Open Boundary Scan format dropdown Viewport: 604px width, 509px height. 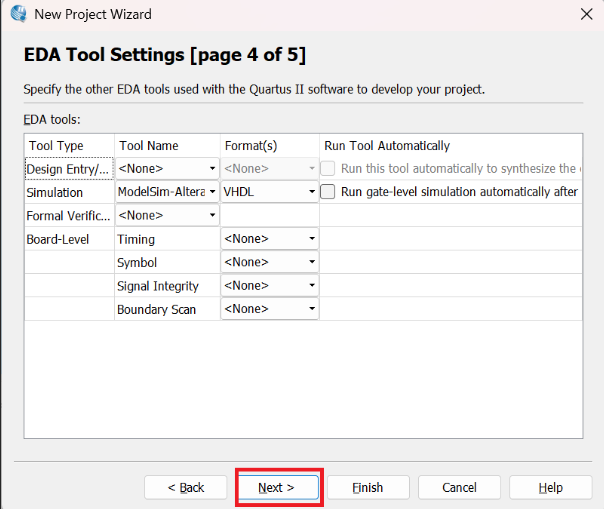pyautogui.click(x=270, y=309)
